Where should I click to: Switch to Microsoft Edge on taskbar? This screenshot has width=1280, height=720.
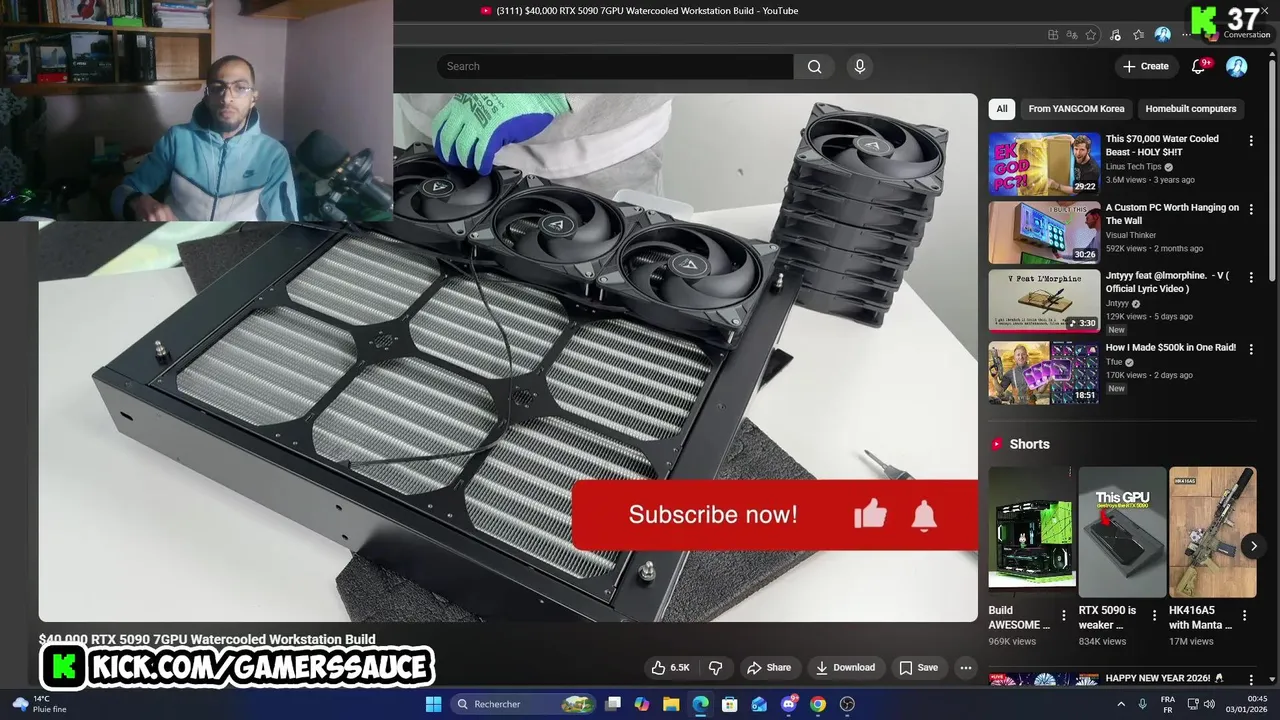click(700, 704)
